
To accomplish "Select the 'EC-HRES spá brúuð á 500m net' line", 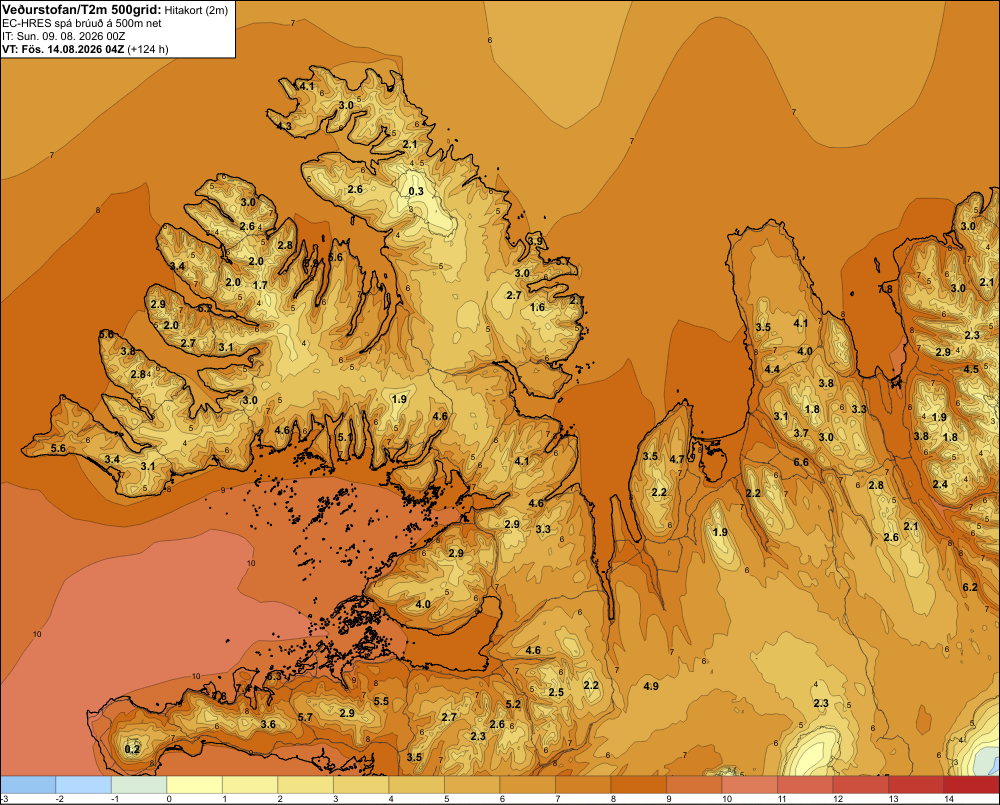I will coord(82,23).
